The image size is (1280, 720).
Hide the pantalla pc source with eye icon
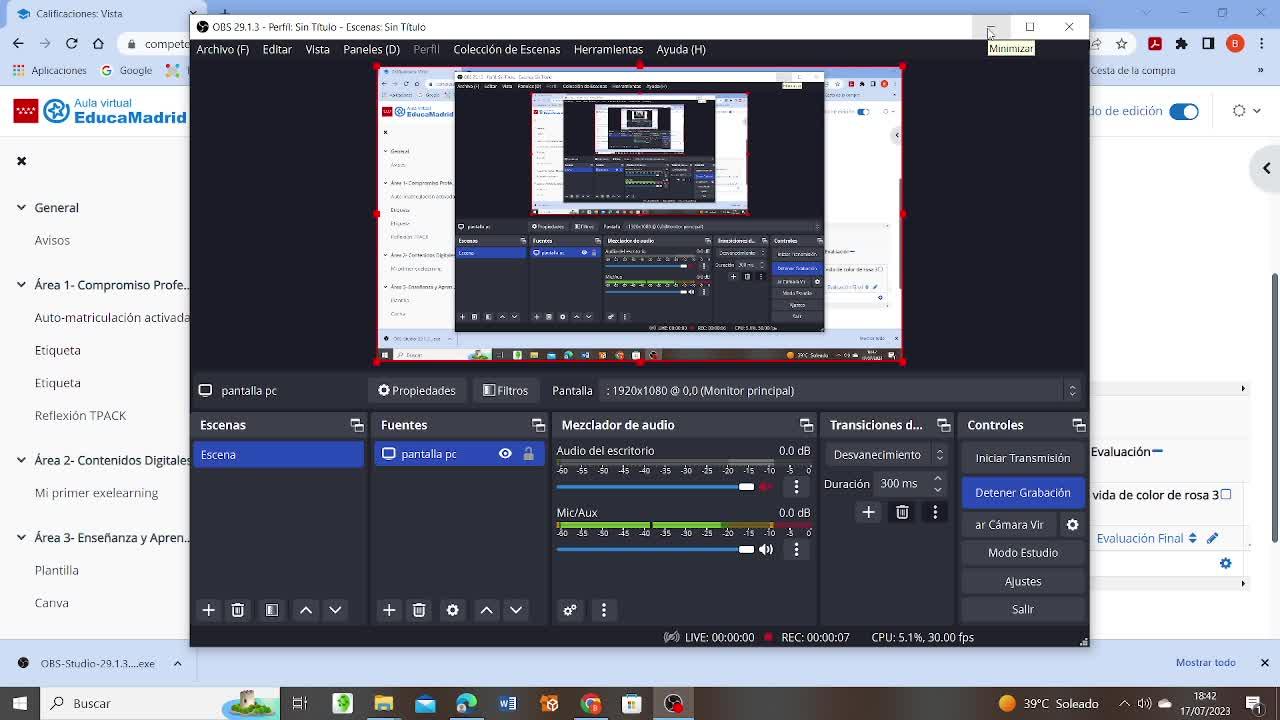[x=505, y=454]
